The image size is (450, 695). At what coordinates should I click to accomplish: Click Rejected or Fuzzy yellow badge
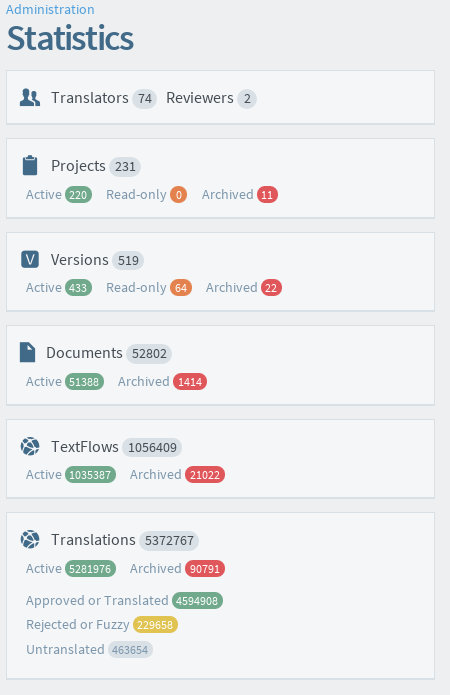155,625
